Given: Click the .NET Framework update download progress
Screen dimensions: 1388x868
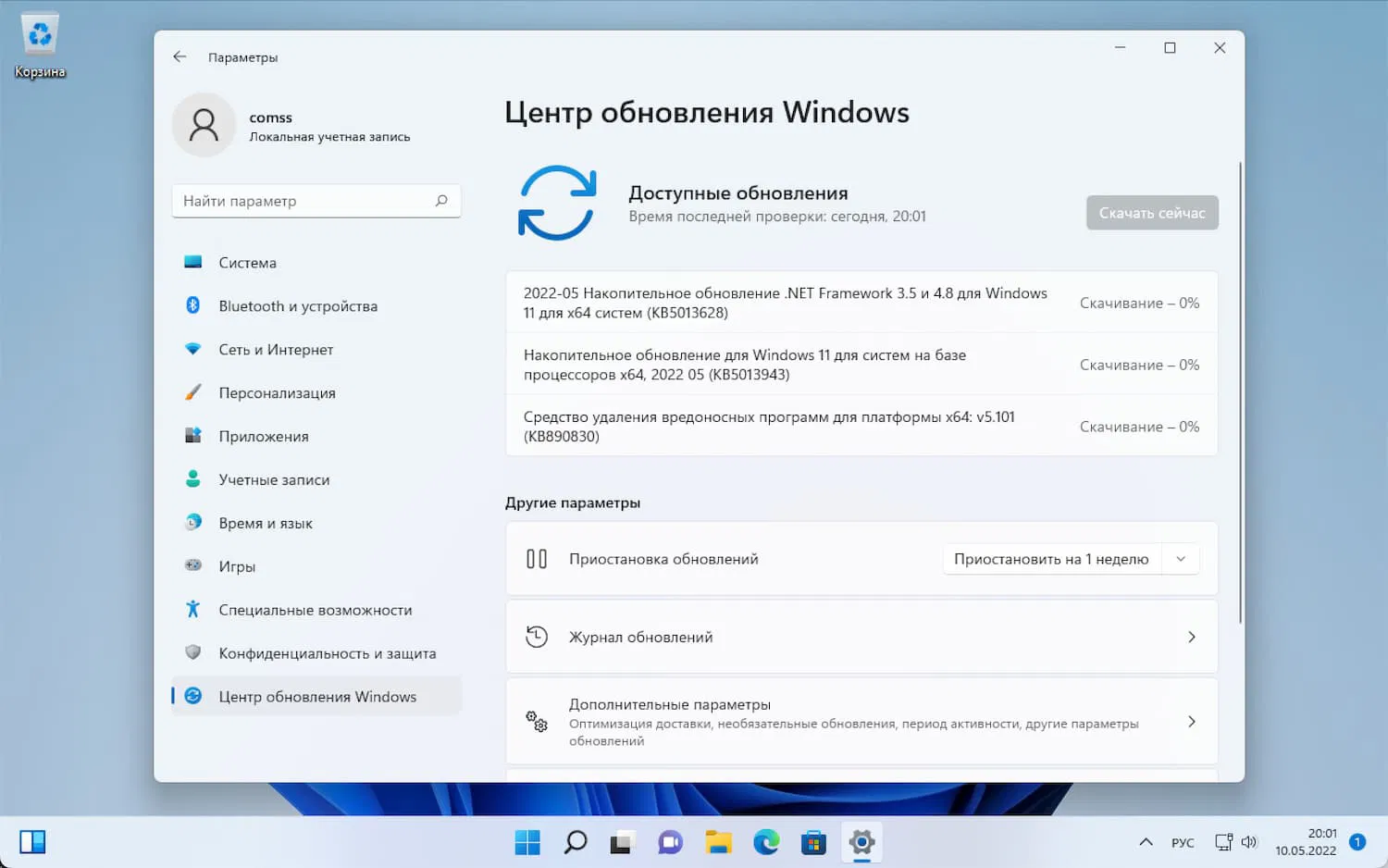Looking at the screenshot, I should (1139, 303).
